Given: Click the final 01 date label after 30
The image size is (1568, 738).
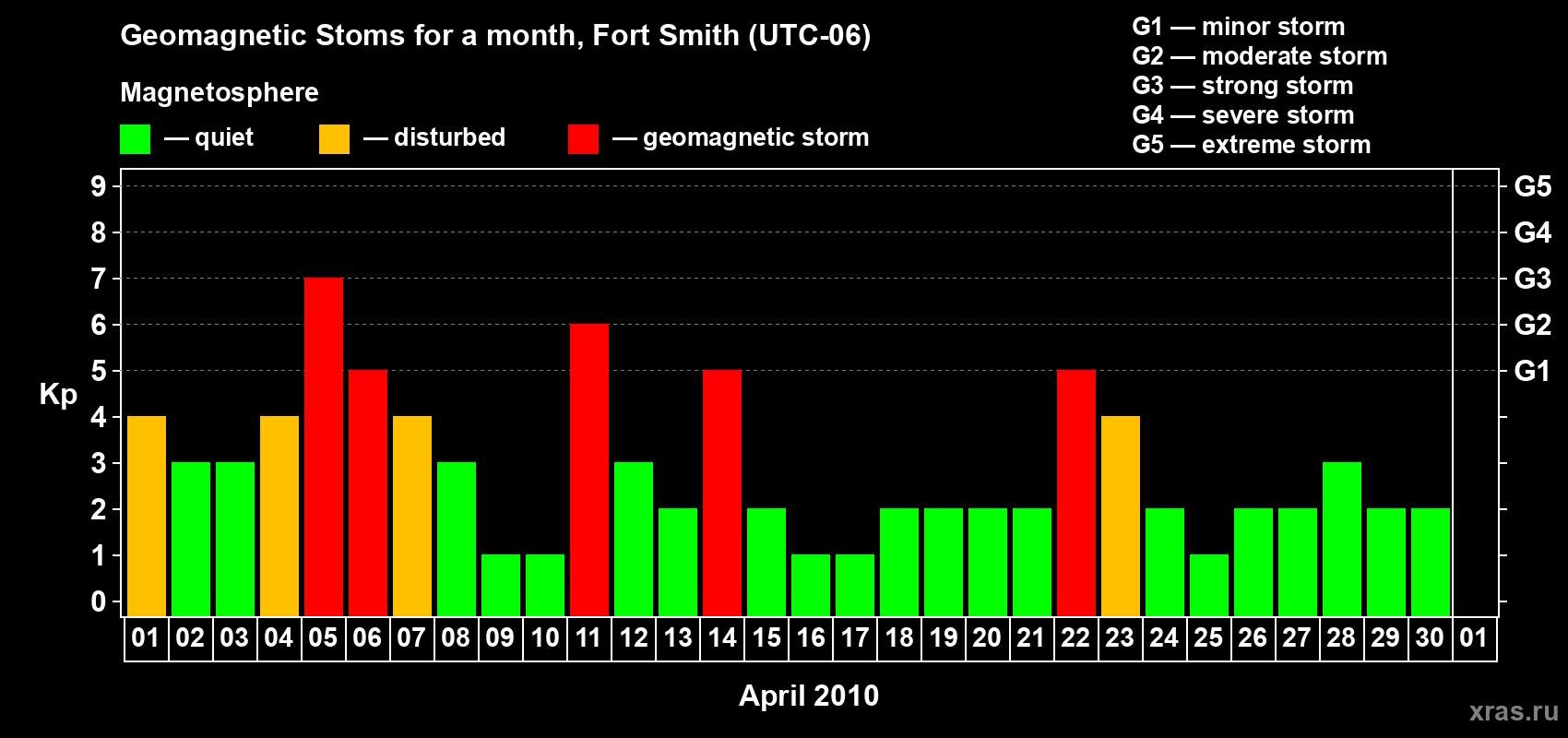Looking at the screenshot, I should coord(1474,638).
